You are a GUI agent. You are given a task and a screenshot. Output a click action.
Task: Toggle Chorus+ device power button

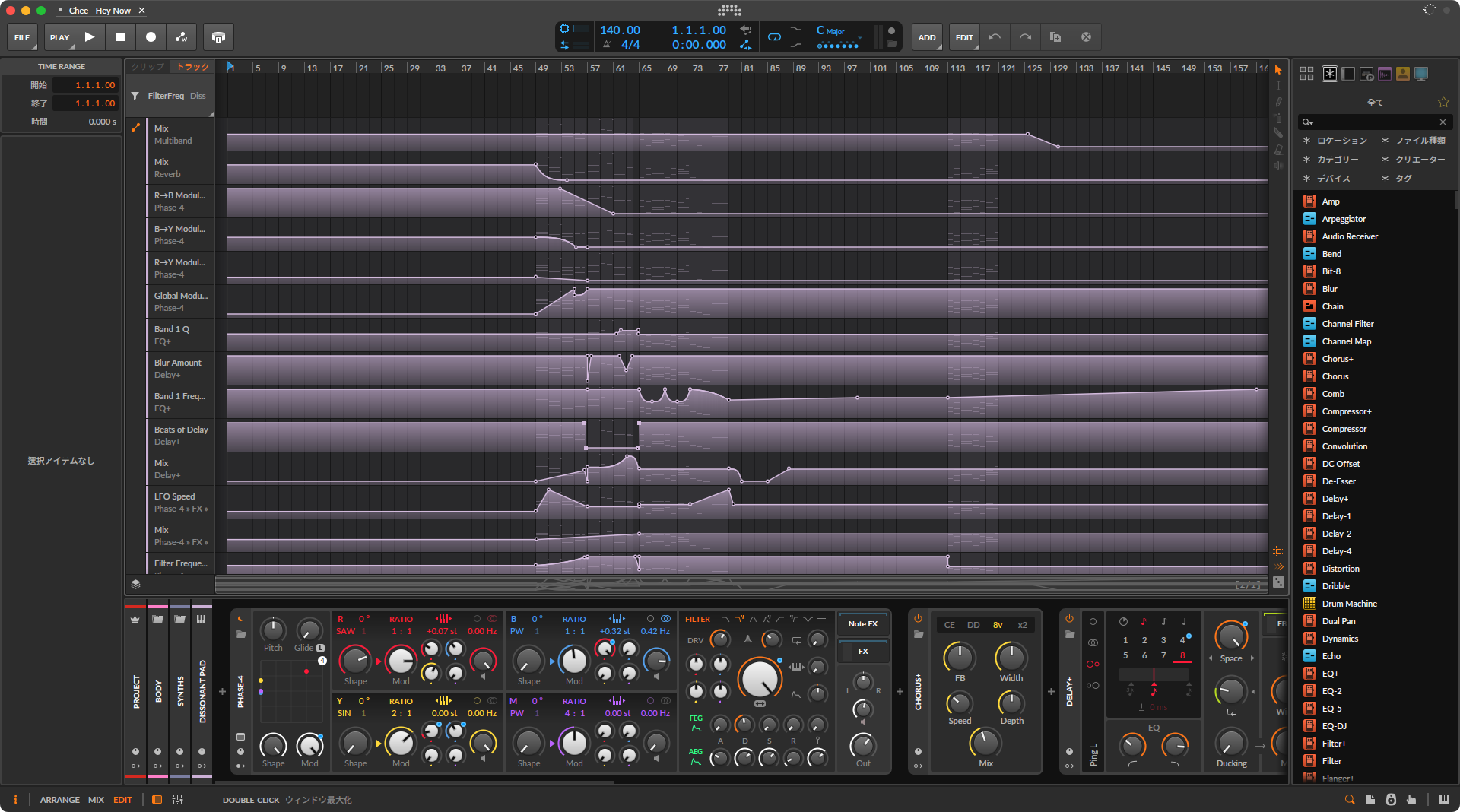click(x=918, y=618)
